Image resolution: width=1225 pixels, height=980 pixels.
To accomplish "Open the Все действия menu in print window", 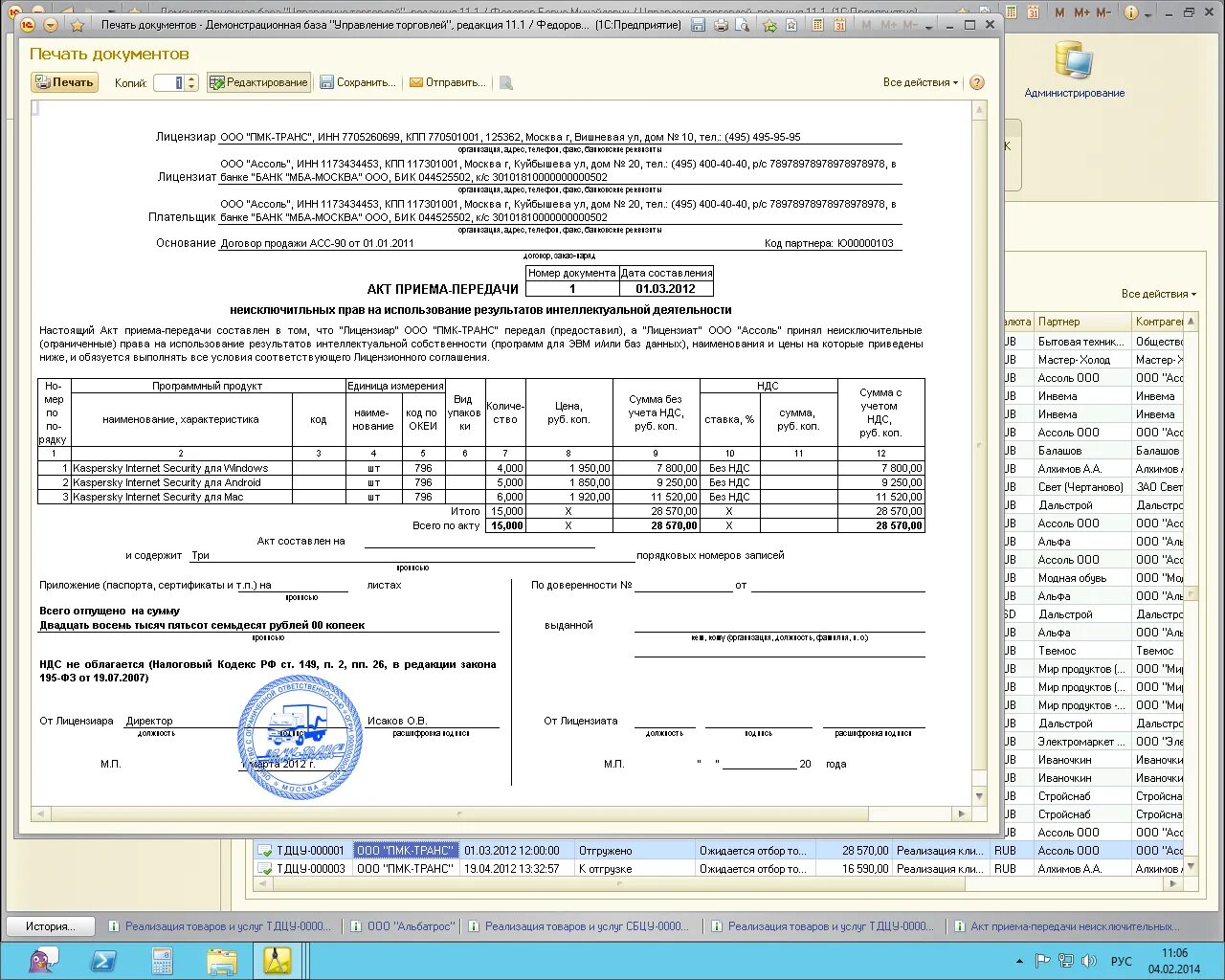I will point(920,82).
